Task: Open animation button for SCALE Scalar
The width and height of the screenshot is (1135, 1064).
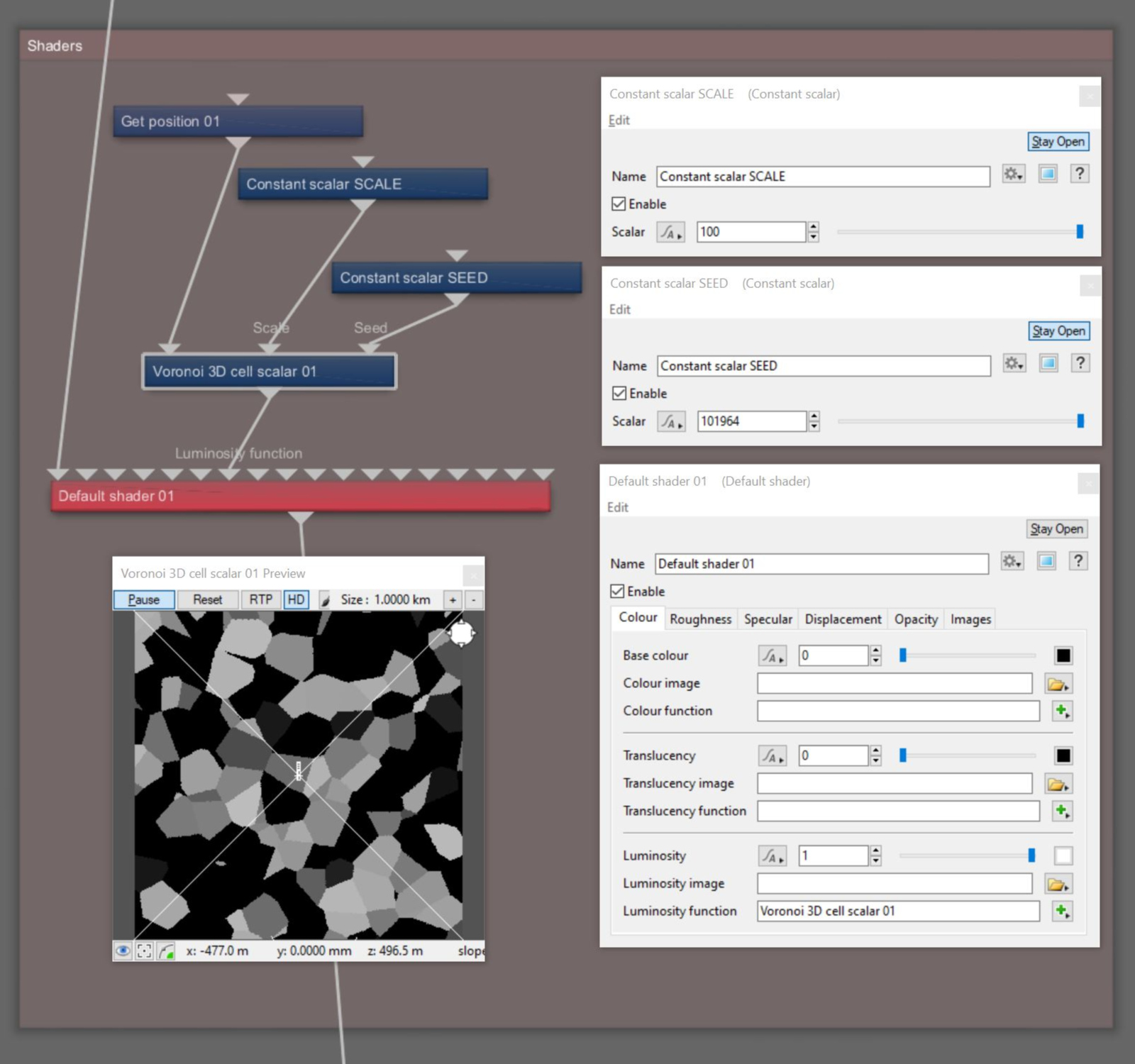Action: (670, 232)
